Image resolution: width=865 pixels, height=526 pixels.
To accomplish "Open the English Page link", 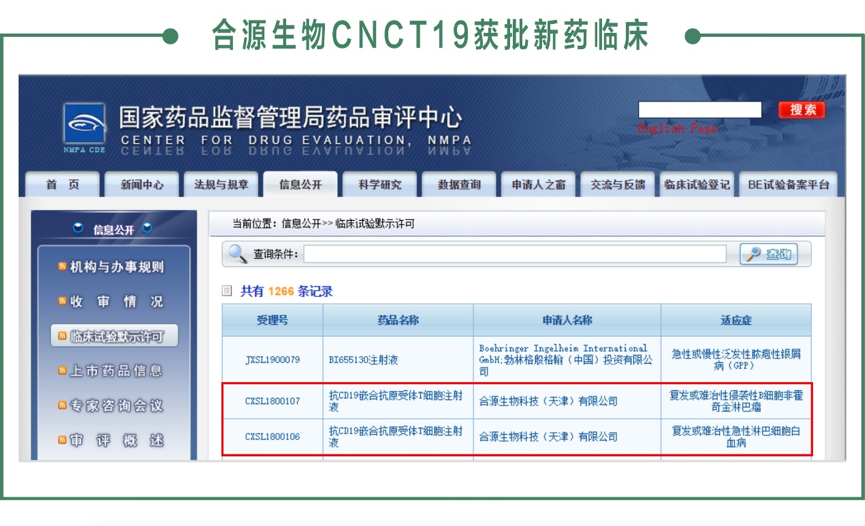I will click(x=677, y=128).
